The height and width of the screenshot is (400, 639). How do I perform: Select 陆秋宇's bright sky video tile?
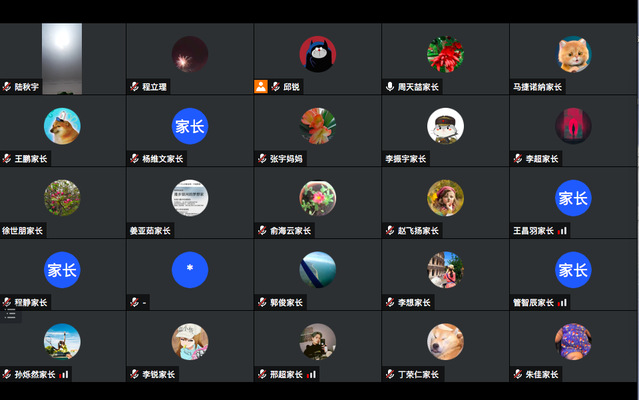tap(62, 58)
